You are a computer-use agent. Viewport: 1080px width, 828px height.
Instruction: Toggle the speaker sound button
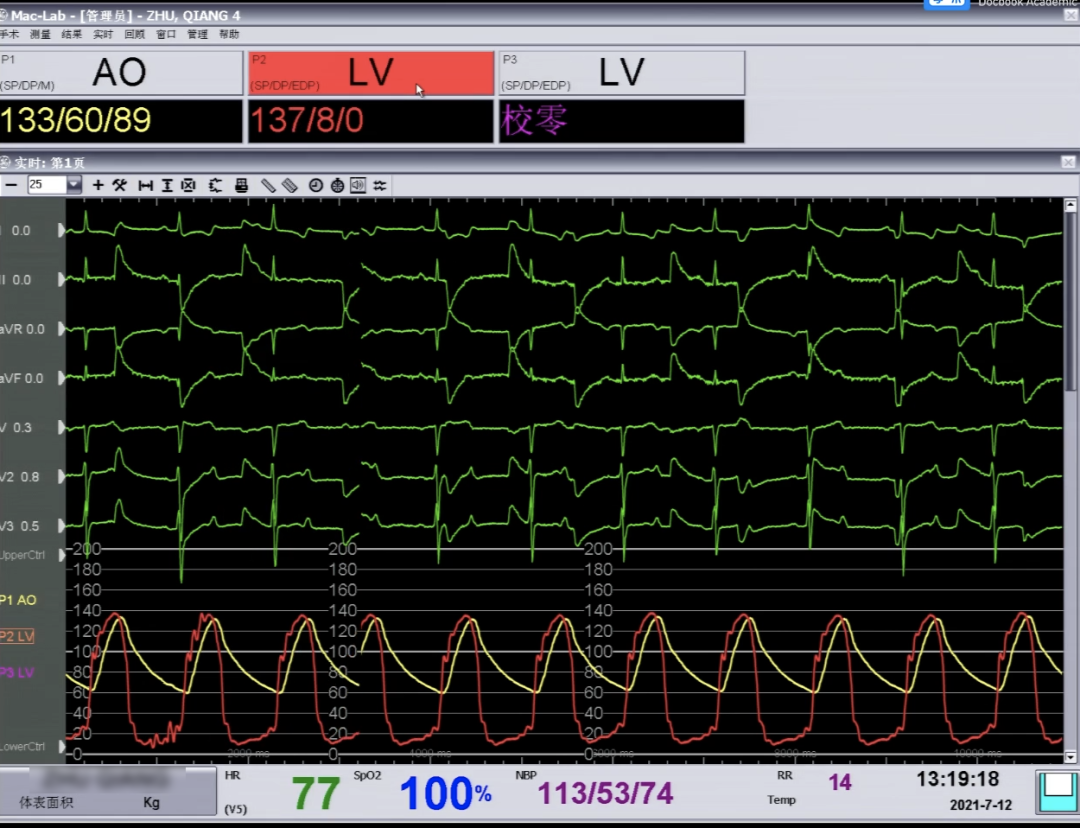[x=358, y=185]
